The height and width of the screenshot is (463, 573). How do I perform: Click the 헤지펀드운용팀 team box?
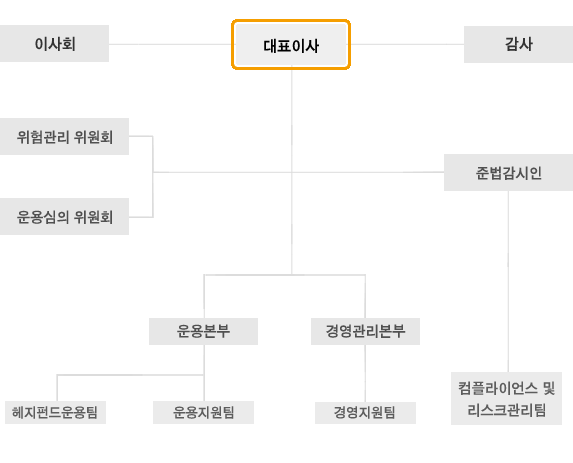55,412
